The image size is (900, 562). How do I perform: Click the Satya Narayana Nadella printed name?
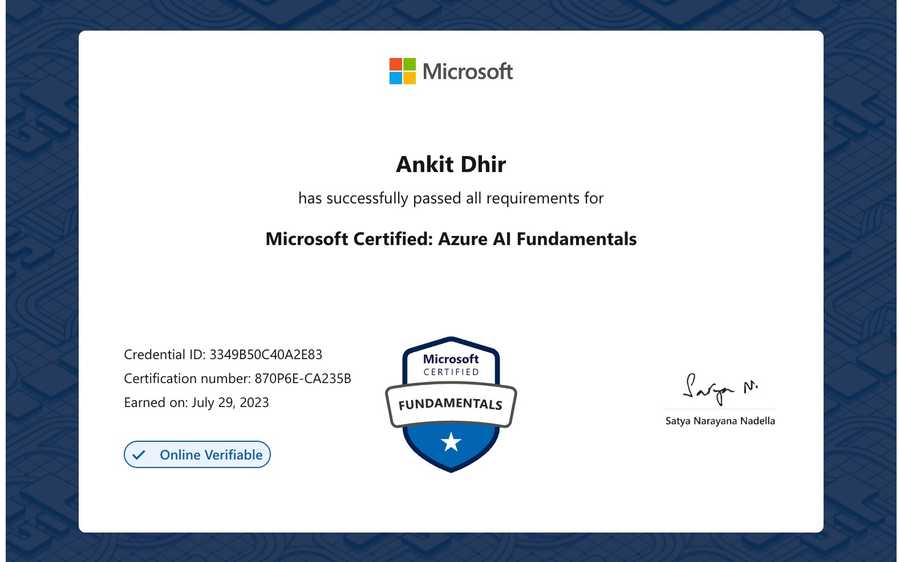720,421
